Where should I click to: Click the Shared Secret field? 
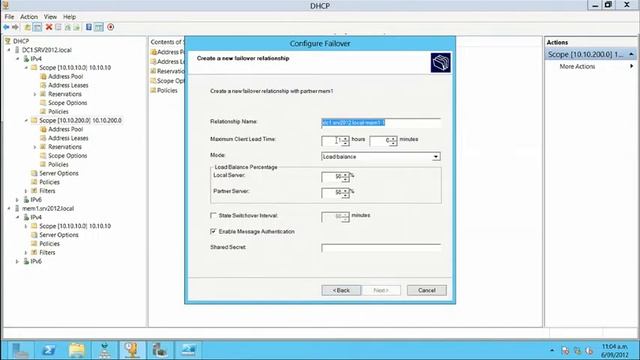pyautogui.click(x=381, y=248)
